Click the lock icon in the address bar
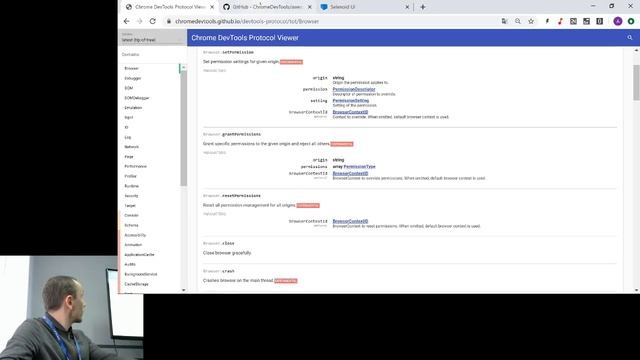 (x=169, y=21)
